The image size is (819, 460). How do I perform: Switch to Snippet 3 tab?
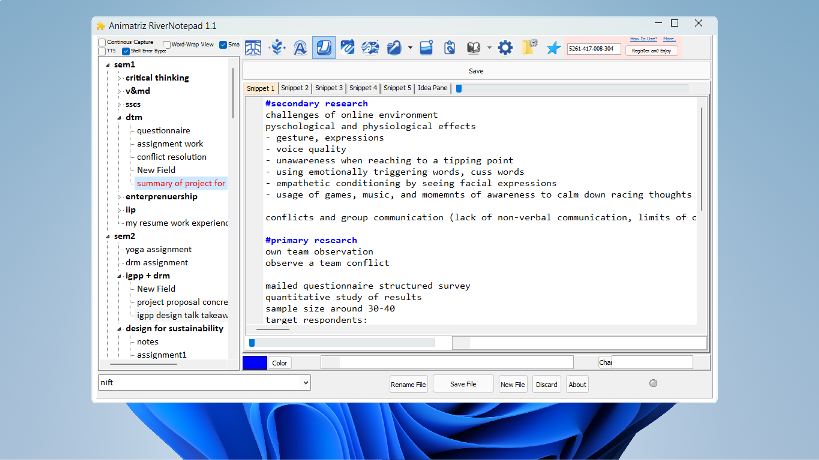click(329, 88)
